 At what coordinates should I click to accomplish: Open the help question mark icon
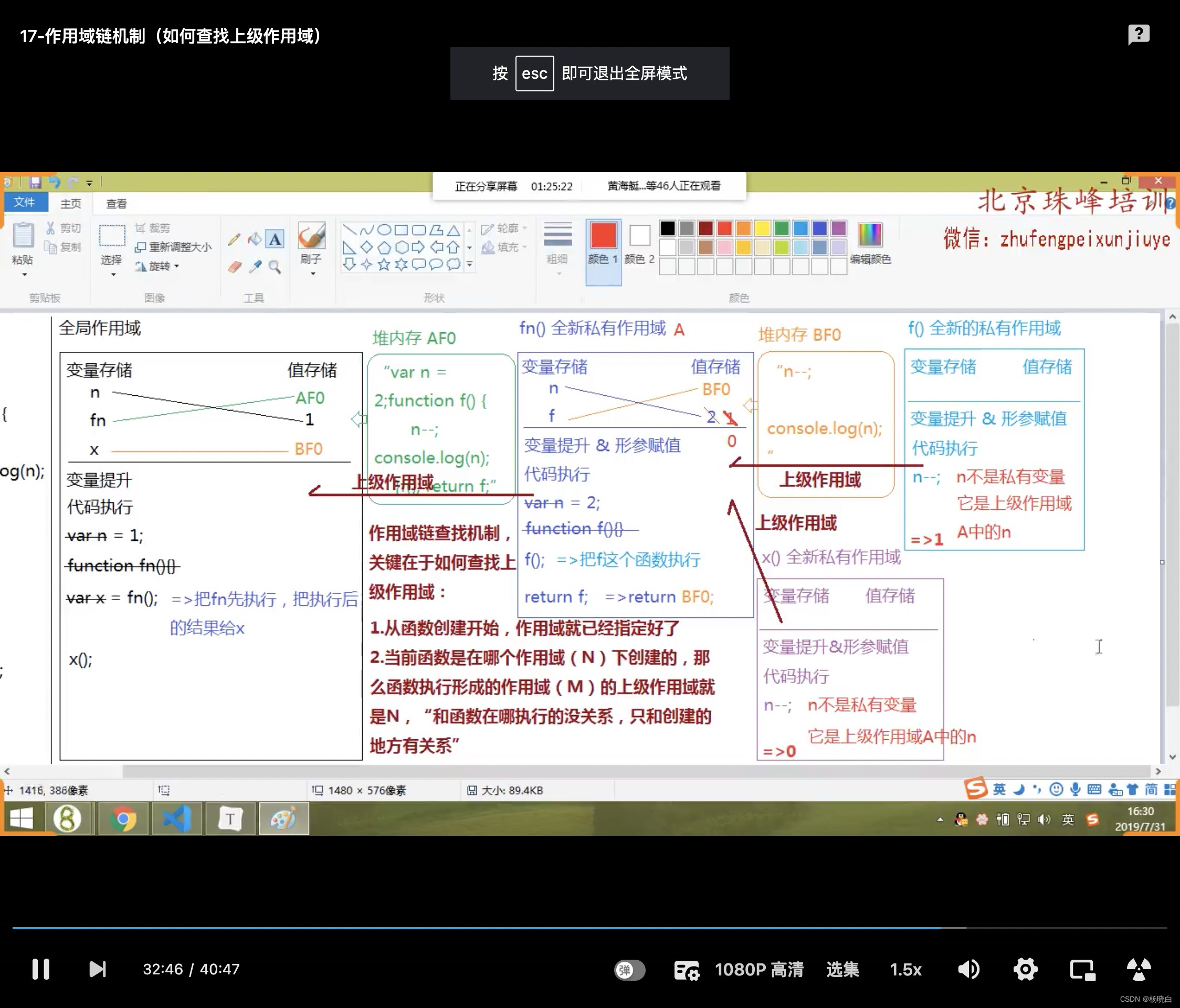pyautogui.click(x=1139, y=34)
